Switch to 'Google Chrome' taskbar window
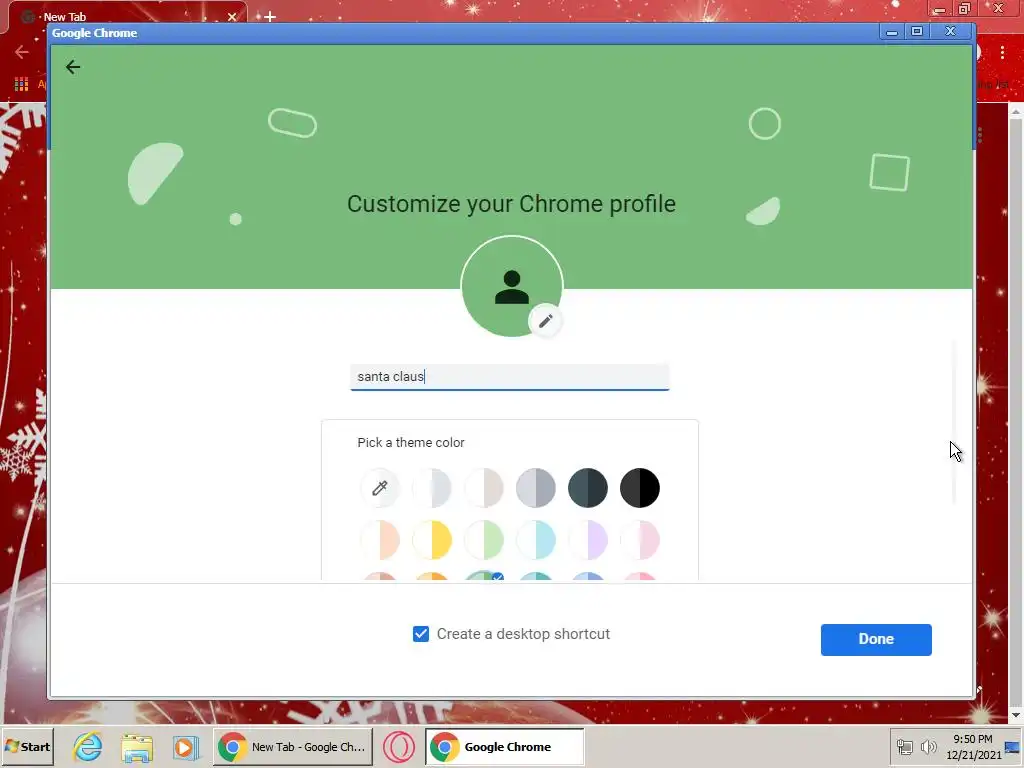The image size is (1024, 768). coord(505,746)
